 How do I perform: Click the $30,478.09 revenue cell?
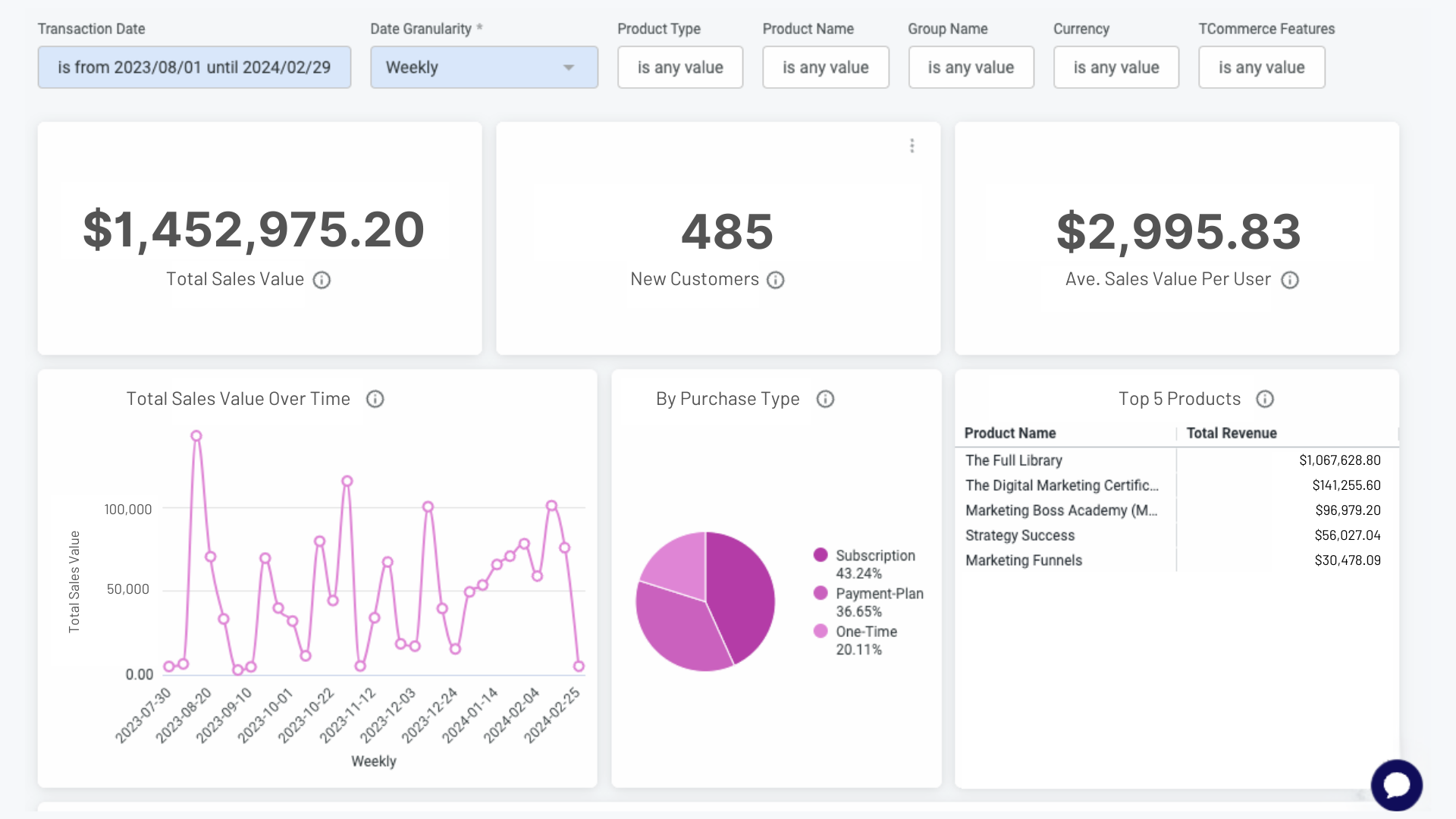click(1347, 560)
